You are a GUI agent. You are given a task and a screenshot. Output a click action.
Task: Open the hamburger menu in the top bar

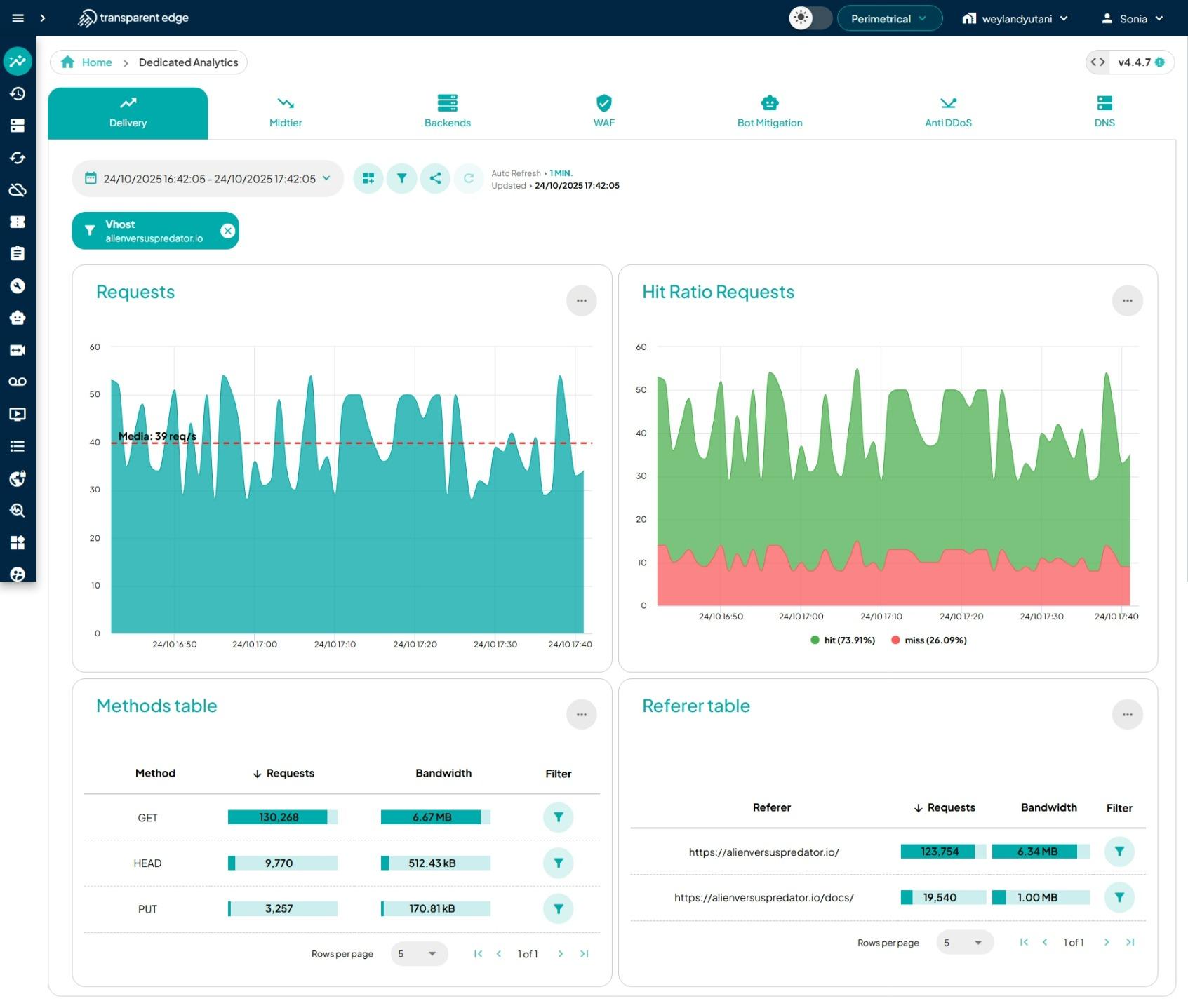(18, 18)
